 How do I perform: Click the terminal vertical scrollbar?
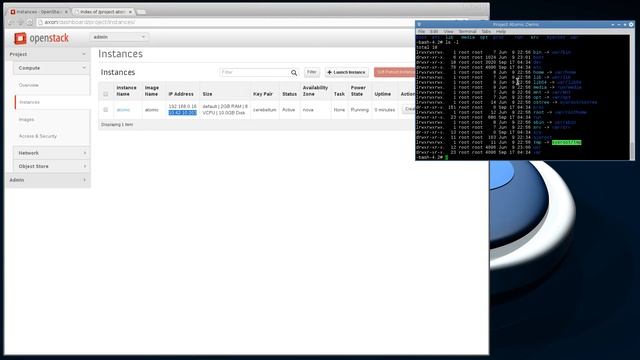[x=632, y=98]
